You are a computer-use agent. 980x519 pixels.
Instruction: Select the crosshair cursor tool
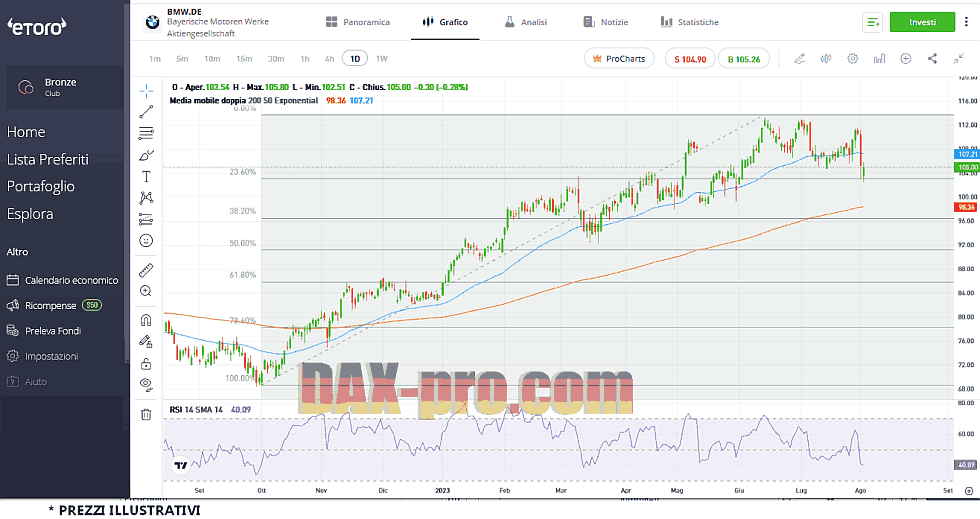[146, 91]
